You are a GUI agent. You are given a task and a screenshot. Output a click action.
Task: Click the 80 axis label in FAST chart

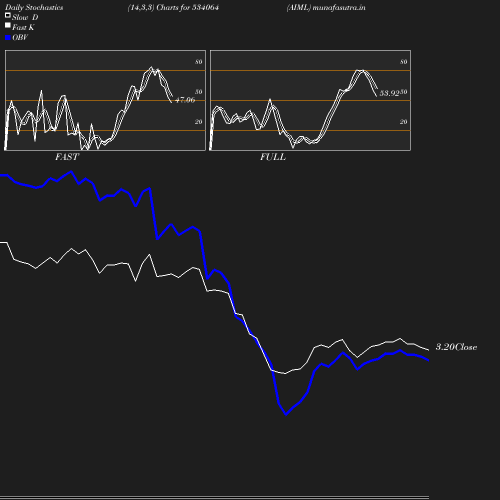click(199, 62)
